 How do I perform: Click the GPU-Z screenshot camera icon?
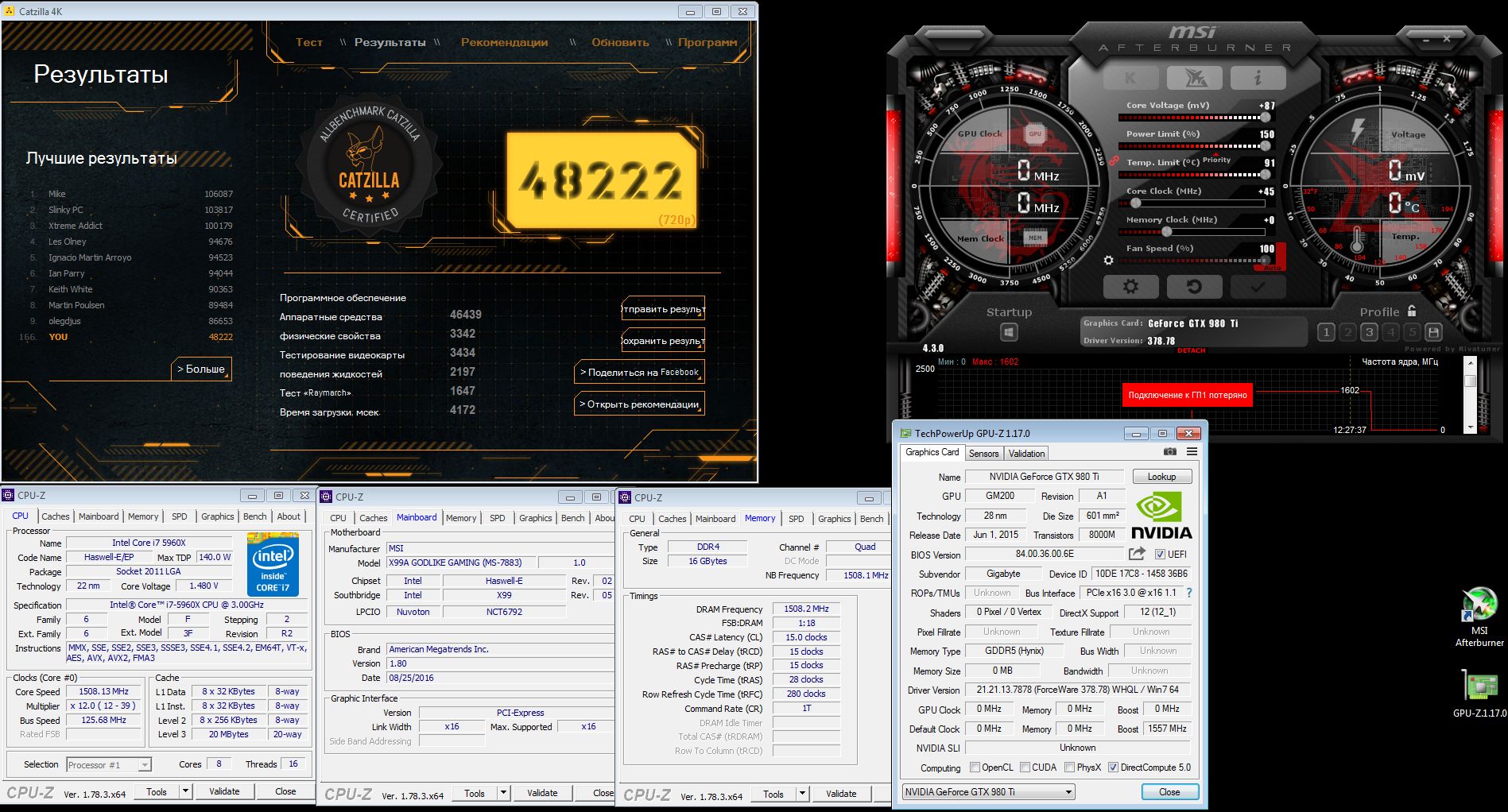click(1170, 451)
